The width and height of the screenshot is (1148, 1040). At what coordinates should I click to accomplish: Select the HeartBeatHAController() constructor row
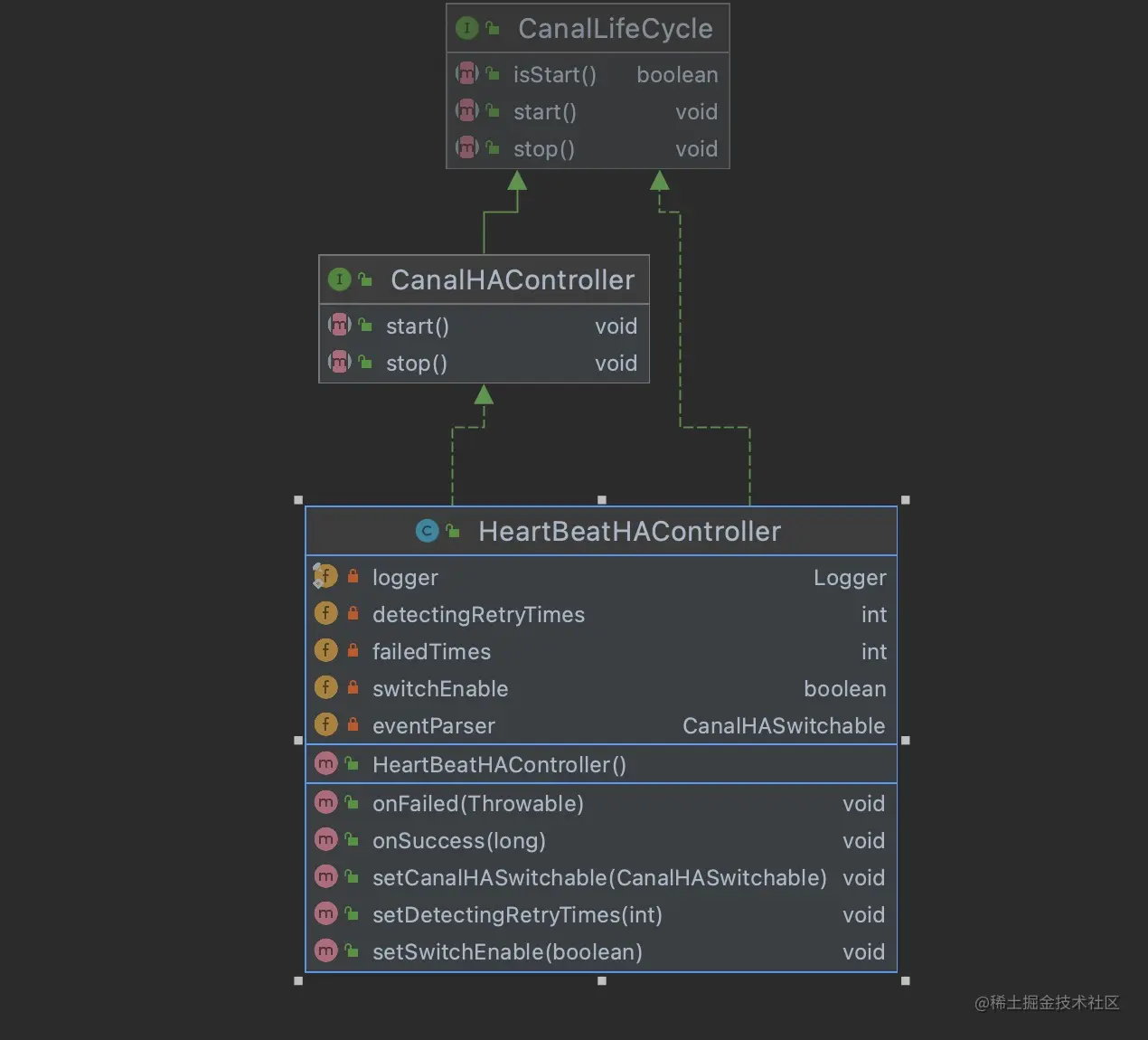601,764
